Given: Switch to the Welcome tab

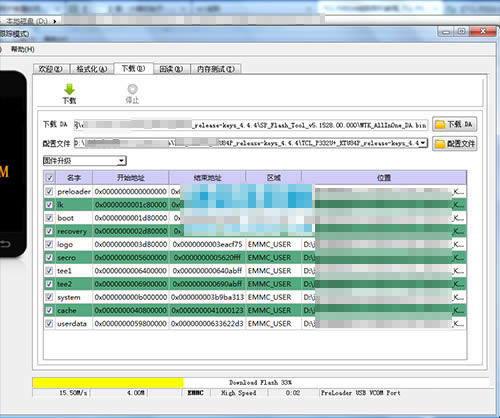Looking at the screenshot, I should pyautogui.click(x=51, y=69).
